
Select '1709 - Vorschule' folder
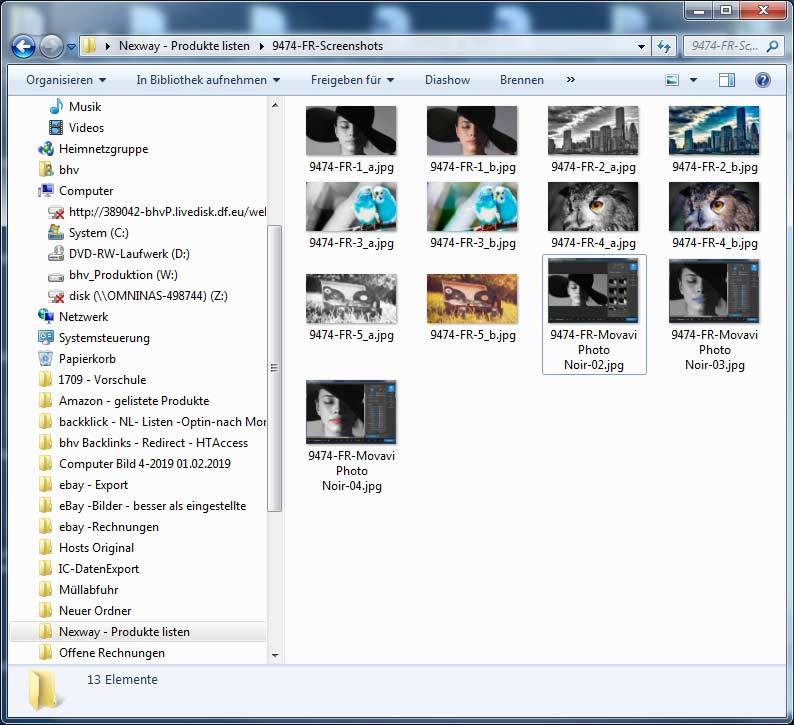click(102, 380)
